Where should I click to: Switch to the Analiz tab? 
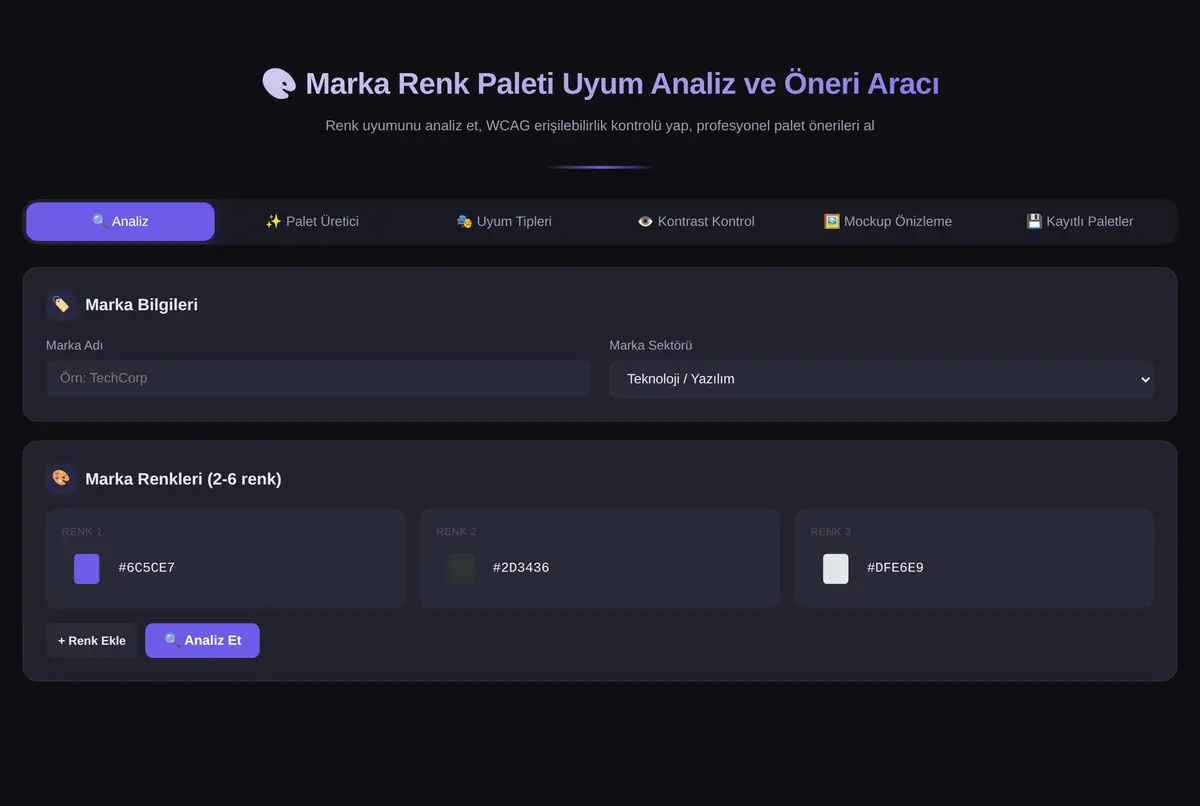pos(120,221)
